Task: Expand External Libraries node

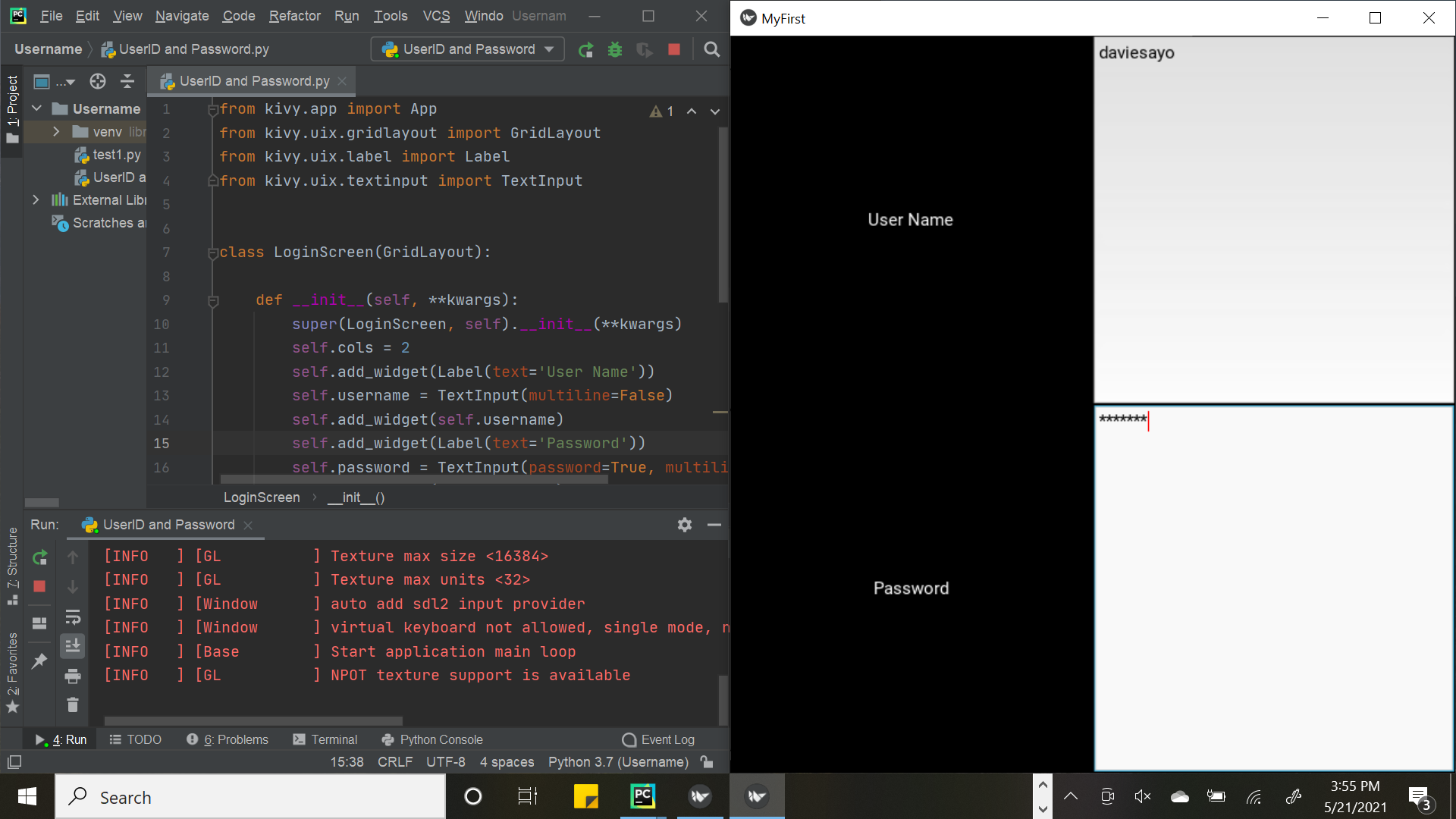Action: pyautogui.click(x=36, y=200)
